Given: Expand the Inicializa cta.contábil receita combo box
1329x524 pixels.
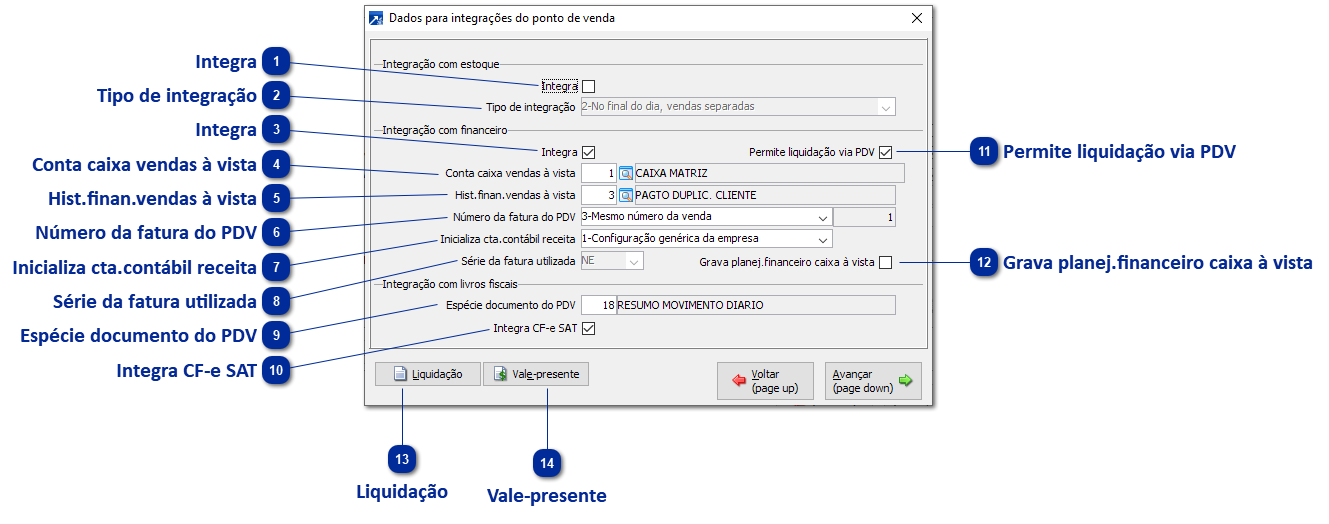Looking at the screenshot, I should (822, 239).
